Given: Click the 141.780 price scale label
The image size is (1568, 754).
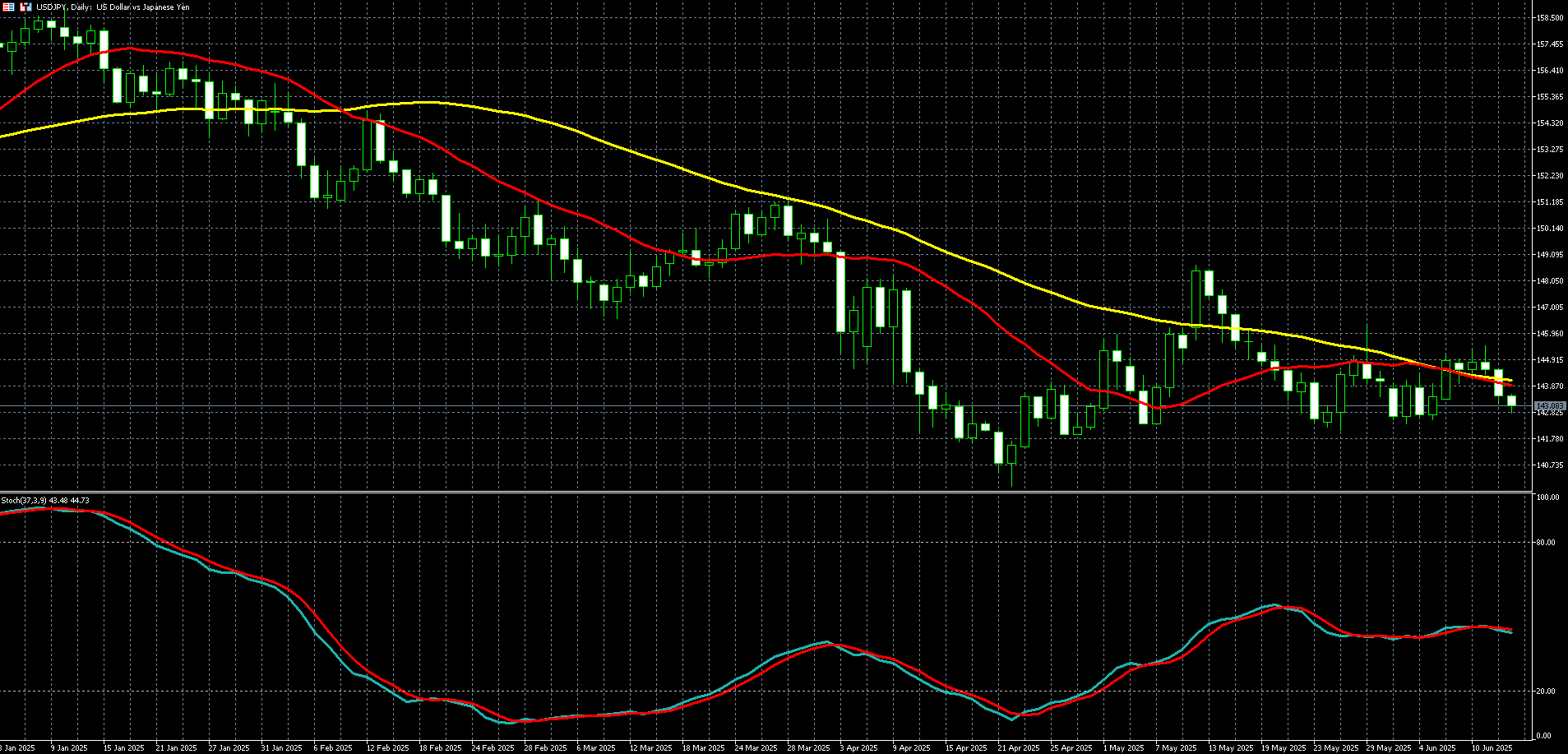Looking at the screenshot, I should 1550,438.
